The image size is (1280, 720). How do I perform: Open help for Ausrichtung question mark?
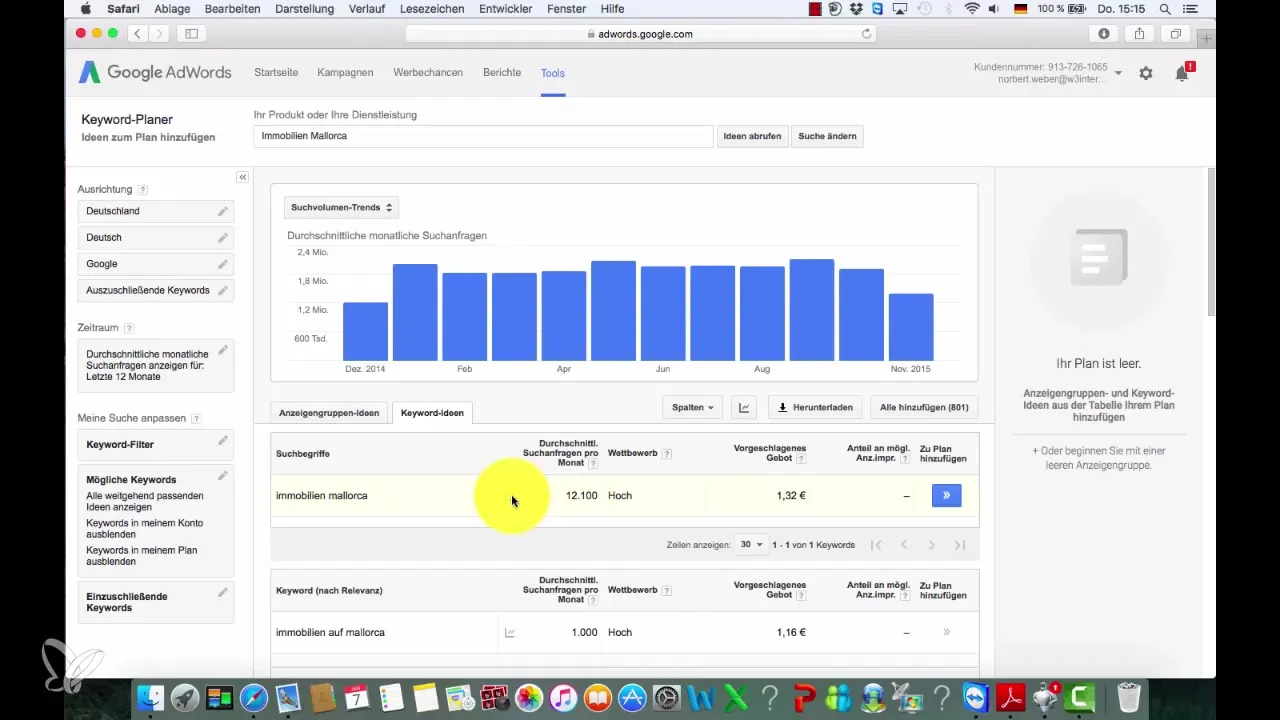[x=143, y=189]
